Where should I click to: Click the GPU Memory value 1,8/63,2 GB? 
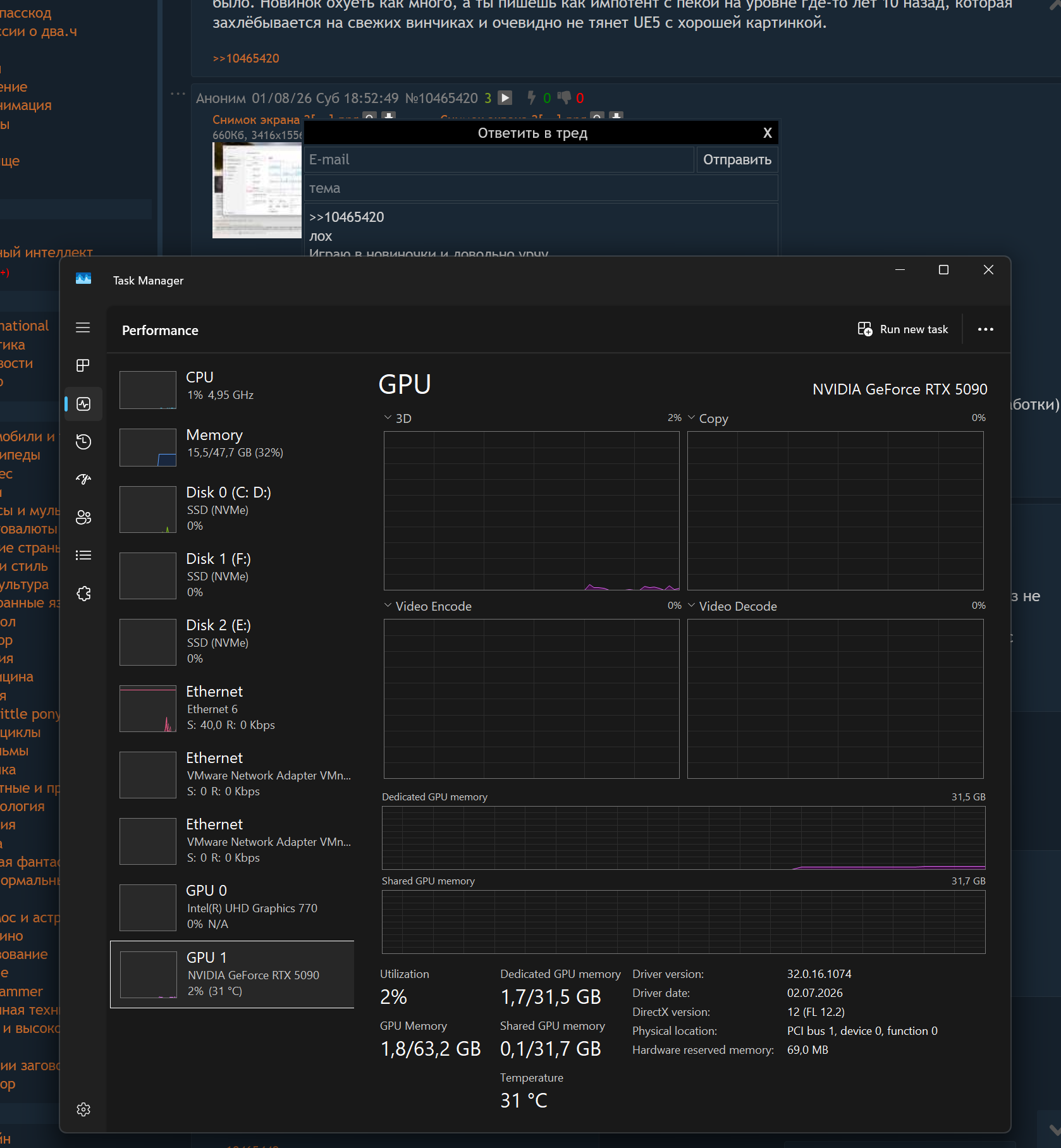pos(431,1049)
